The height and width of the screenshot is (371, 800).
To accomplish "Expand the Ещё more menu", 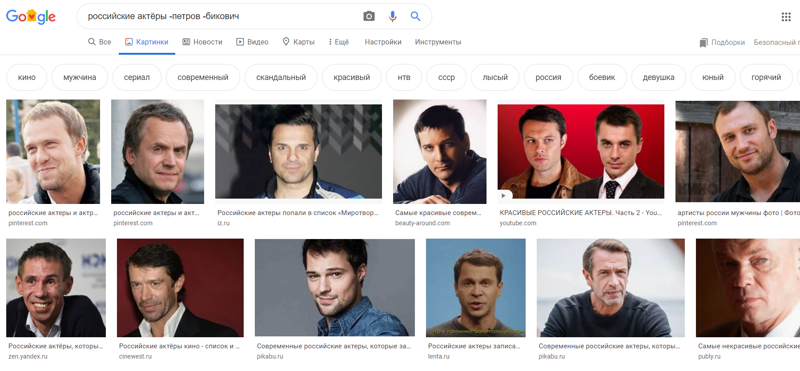I will coord(339,42).
